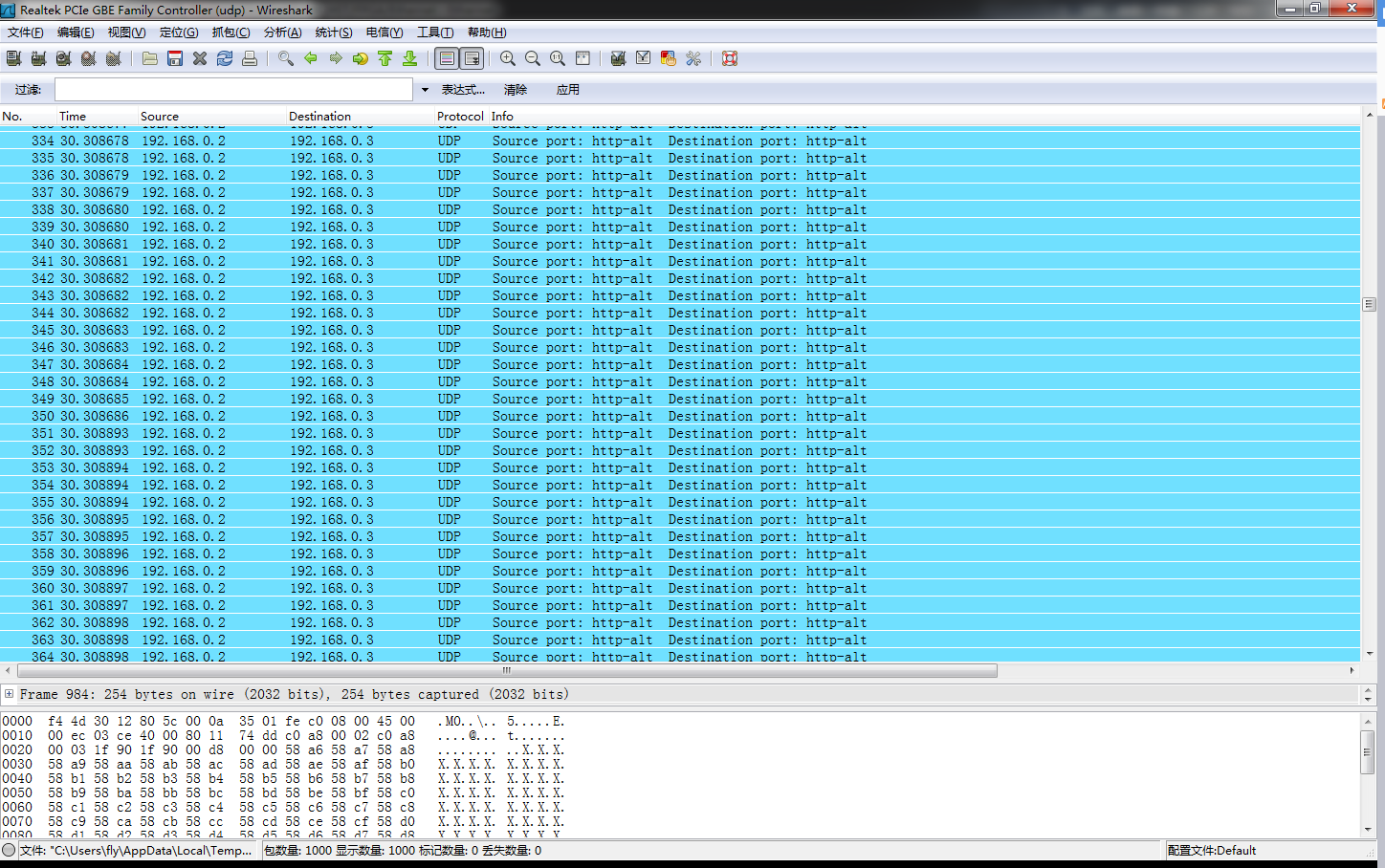Open the 电信(Y) menu
This screenshot has height=868, width=1385.
coord(385,33)
